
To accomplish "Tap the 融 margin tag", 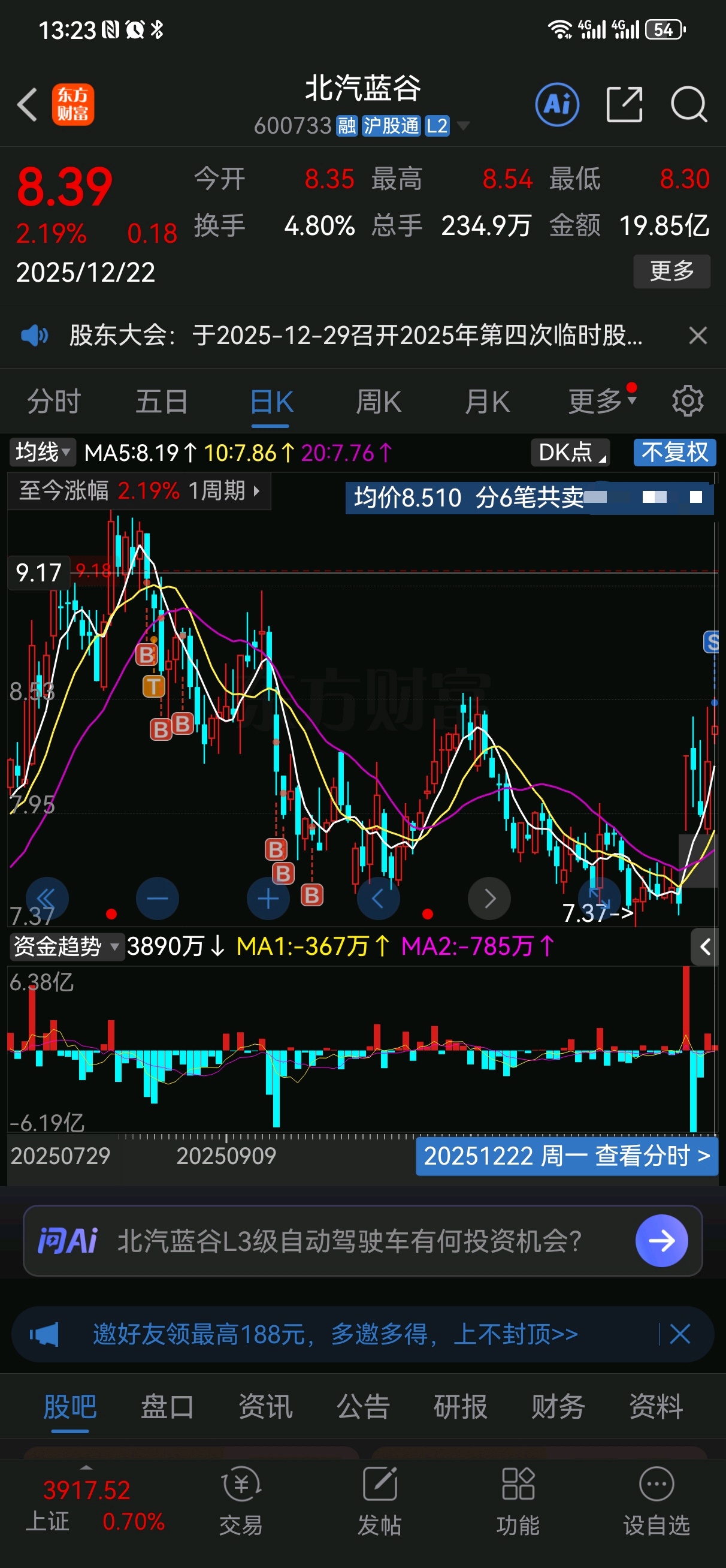I will pyautogui.click(x=347, y=126).
